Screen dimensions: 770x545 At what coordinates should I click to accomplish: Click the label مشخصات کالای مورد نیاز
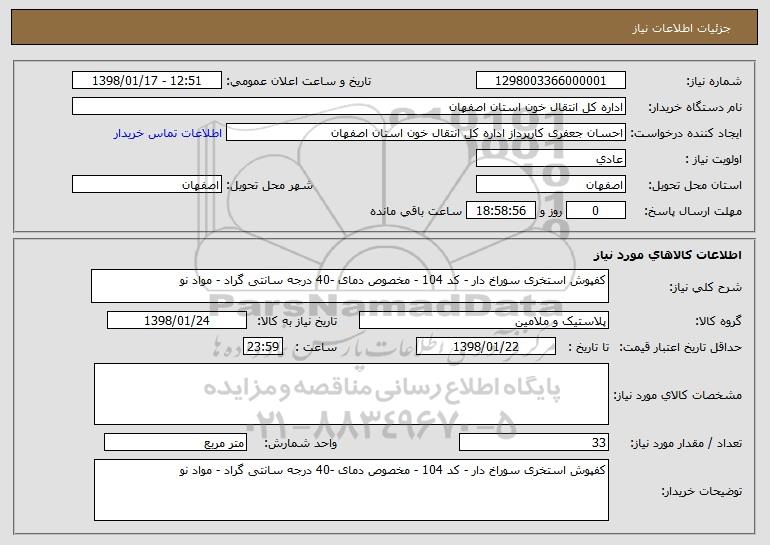tap(678, 395)
